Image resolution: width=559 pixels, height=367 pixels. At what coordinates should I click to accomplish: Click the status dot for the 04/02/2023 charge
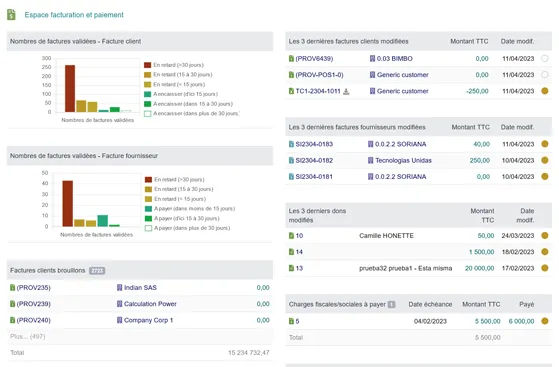(545, 321)
